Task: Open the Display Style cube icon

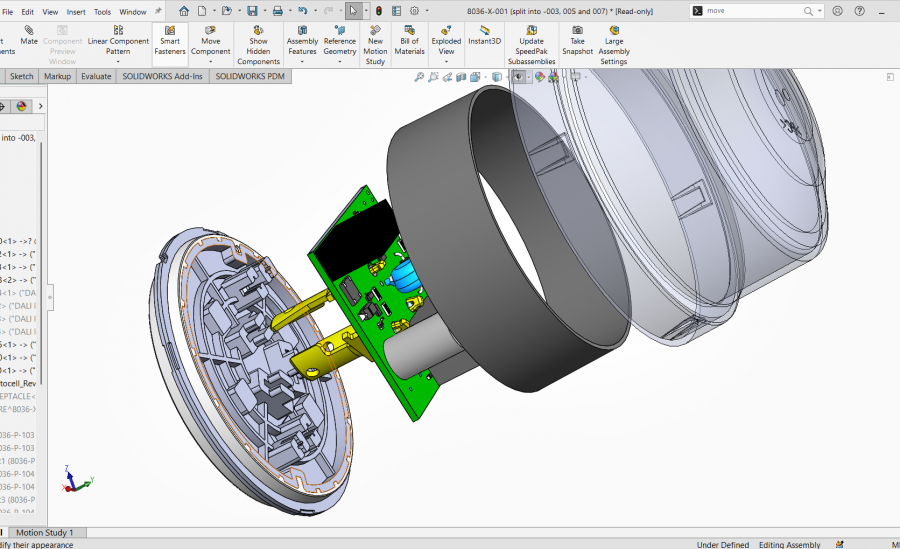Action: (497, 77)
